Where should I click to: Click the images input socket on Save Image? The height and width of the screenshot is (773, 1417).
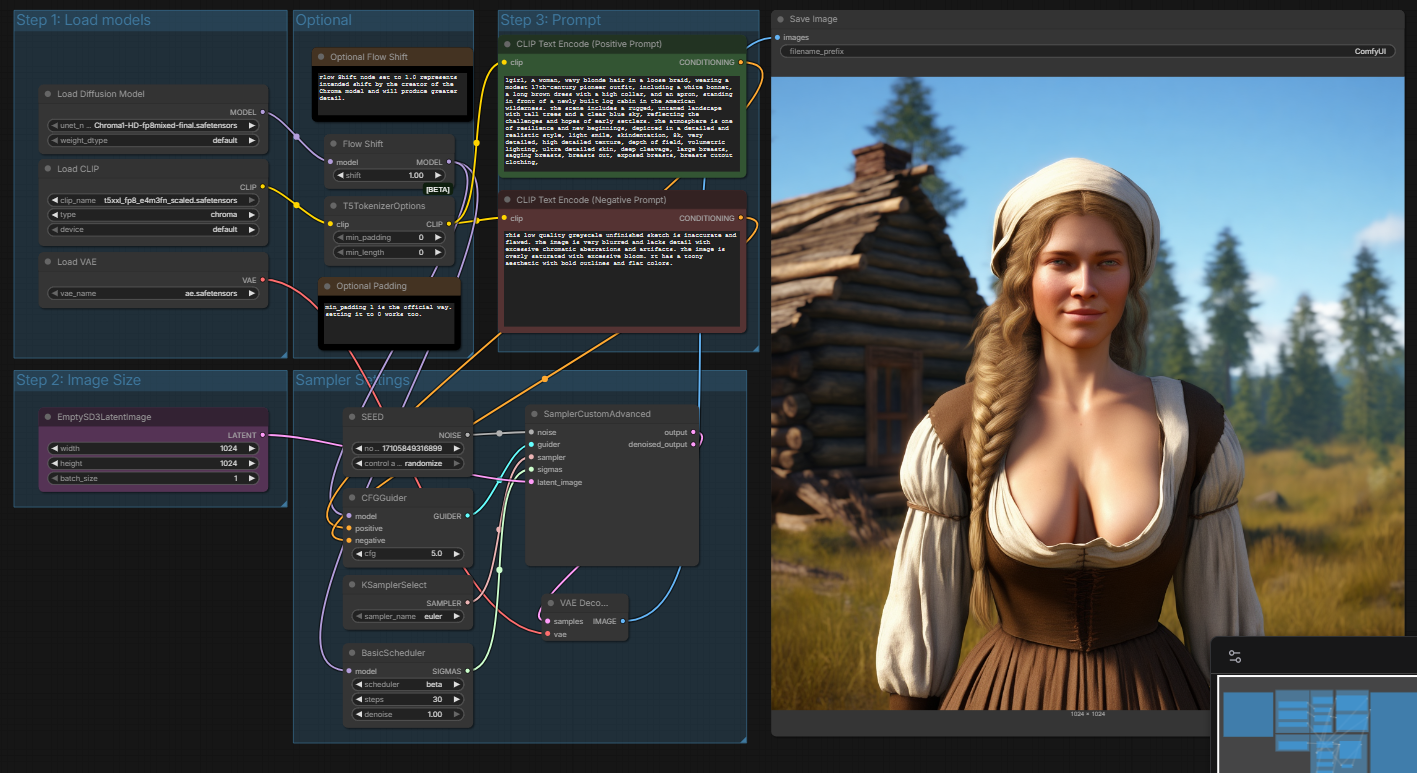point(777,38)
